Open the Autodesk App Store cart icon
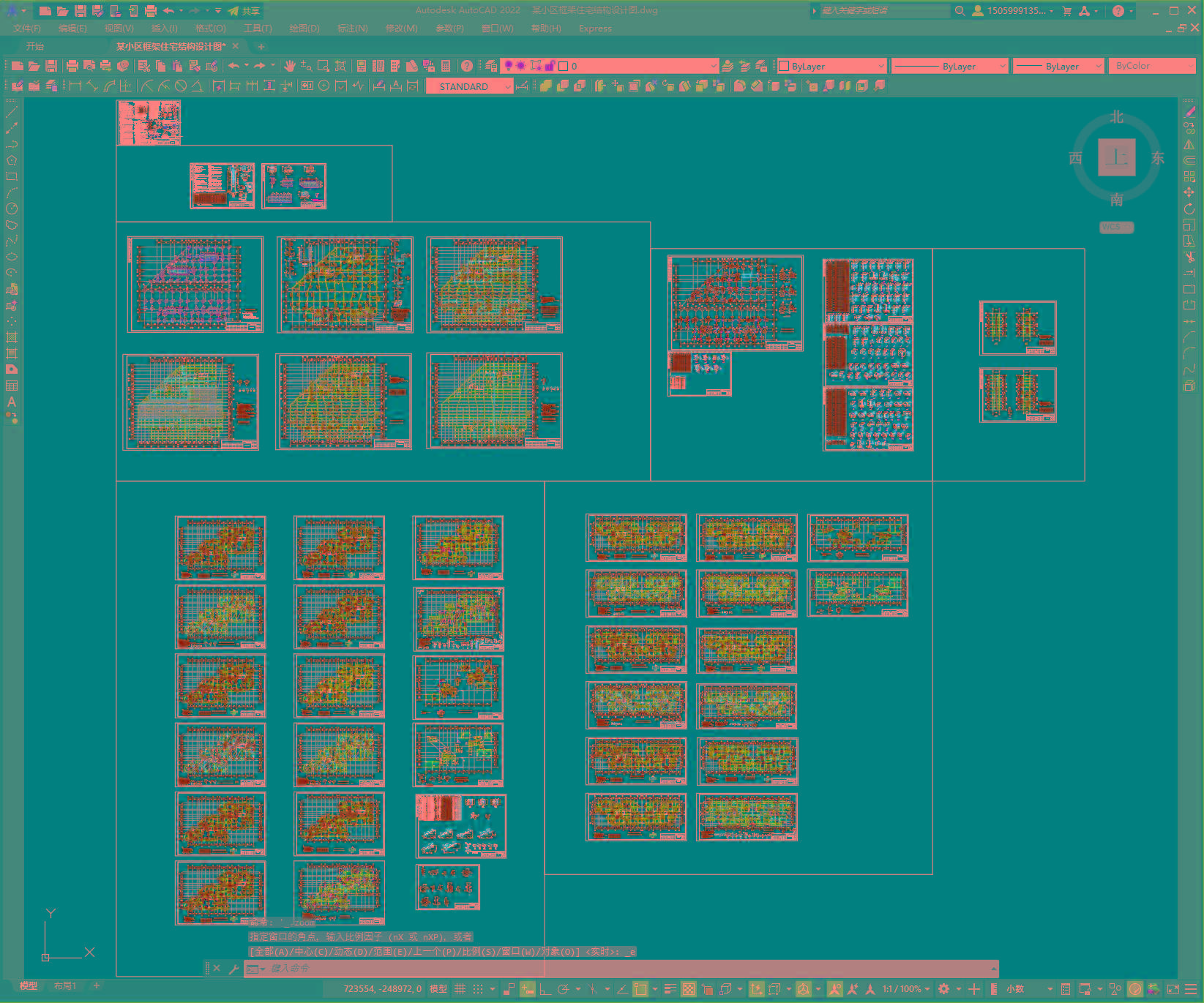 (1067, 11)
